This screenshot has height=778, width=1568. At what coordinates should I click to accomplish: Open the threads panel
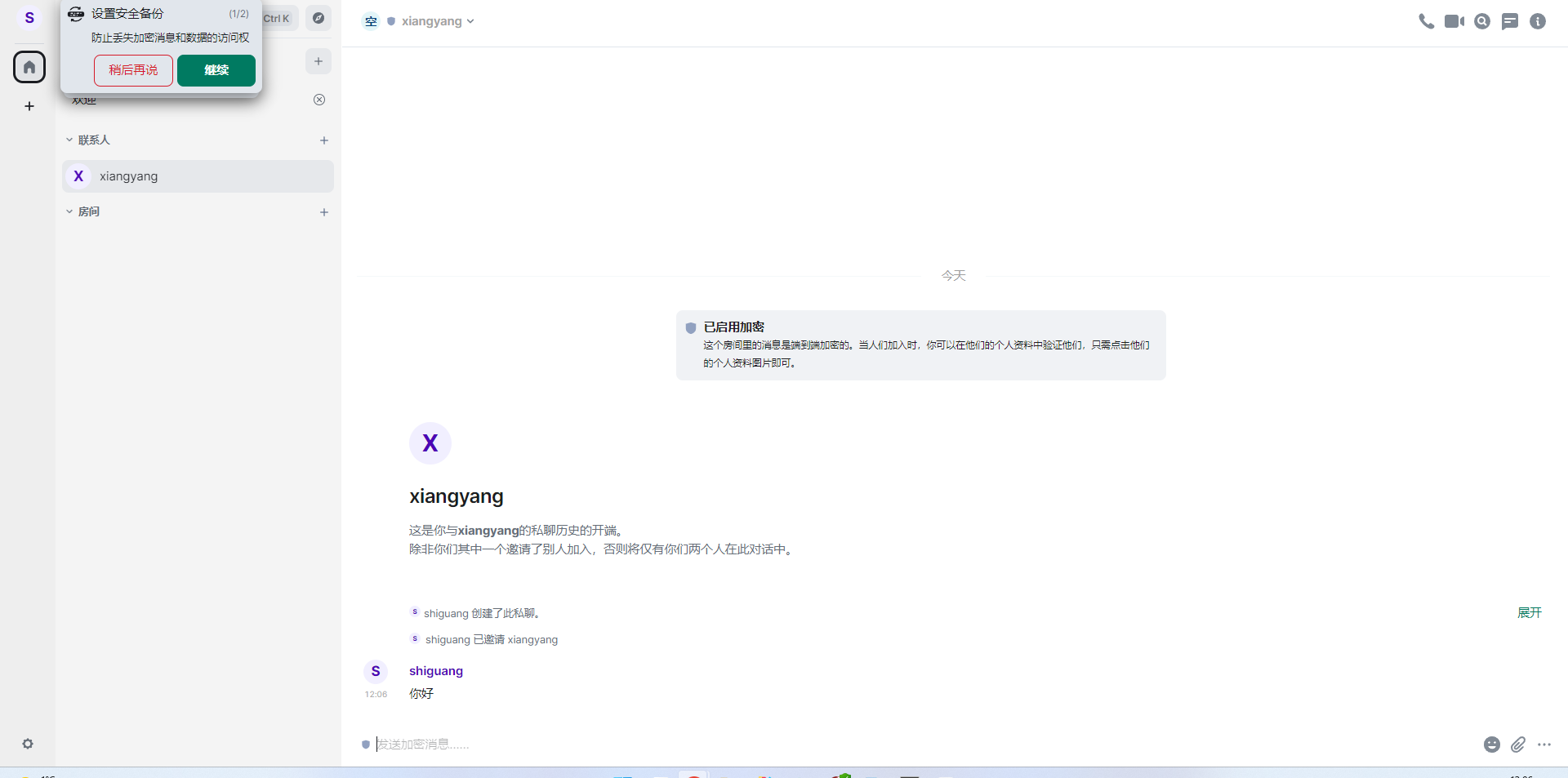pyautogui.click(x=1510, y=21)
